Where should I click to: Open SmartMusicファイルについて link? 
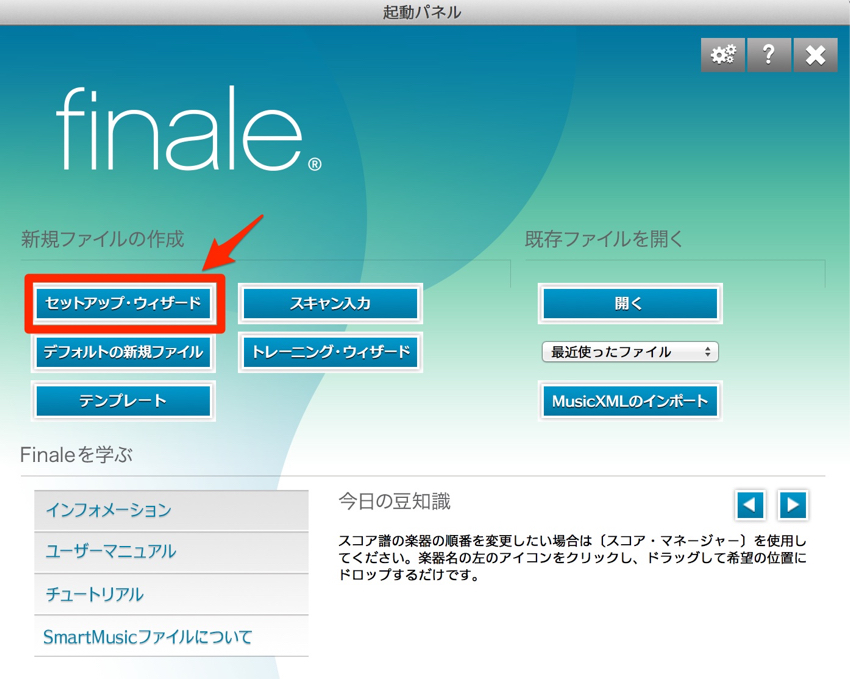[x=171, y=636]
